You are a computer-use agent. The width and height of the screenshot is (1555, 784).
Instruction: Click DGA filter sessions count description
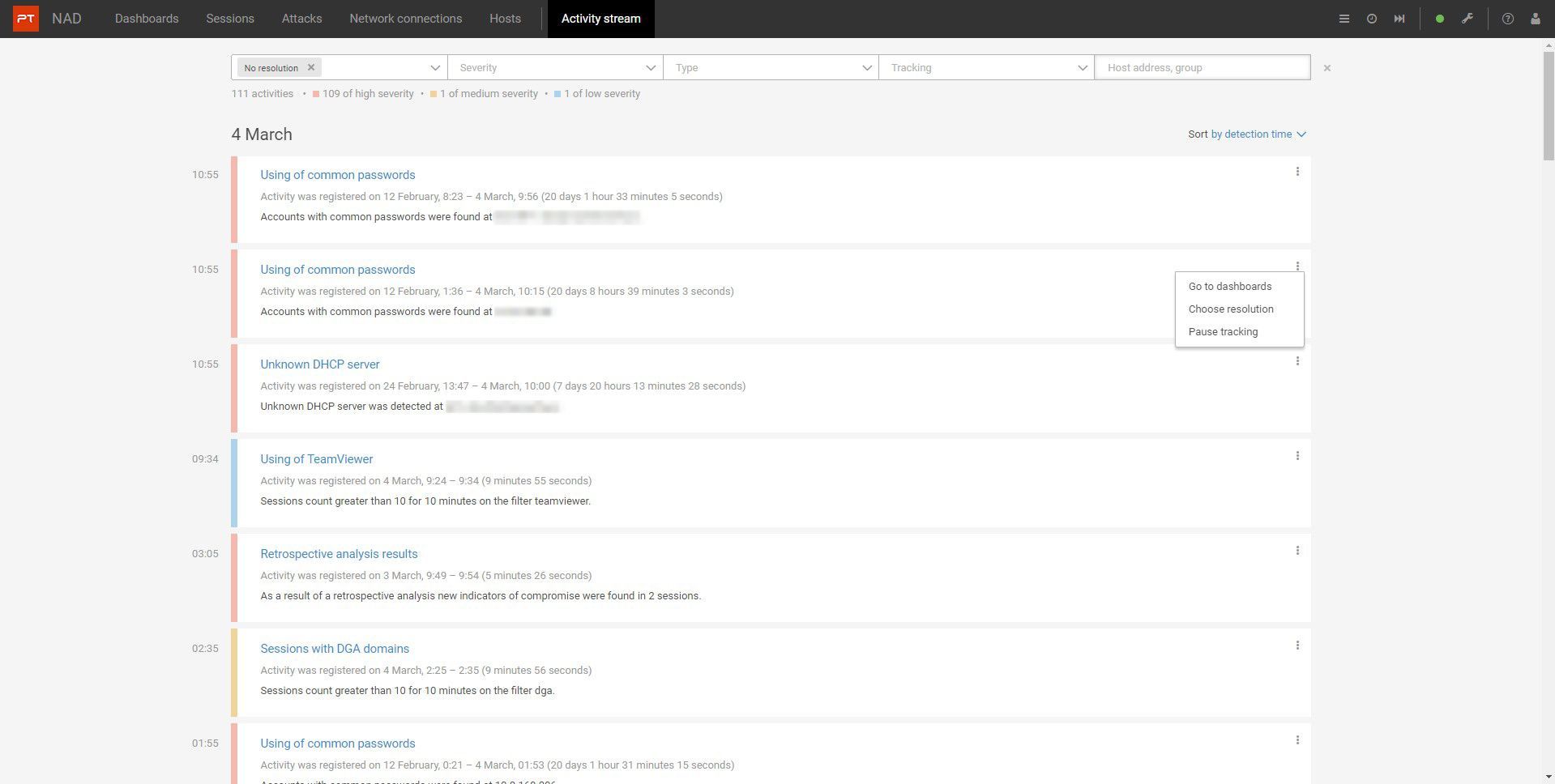point(408,691)
